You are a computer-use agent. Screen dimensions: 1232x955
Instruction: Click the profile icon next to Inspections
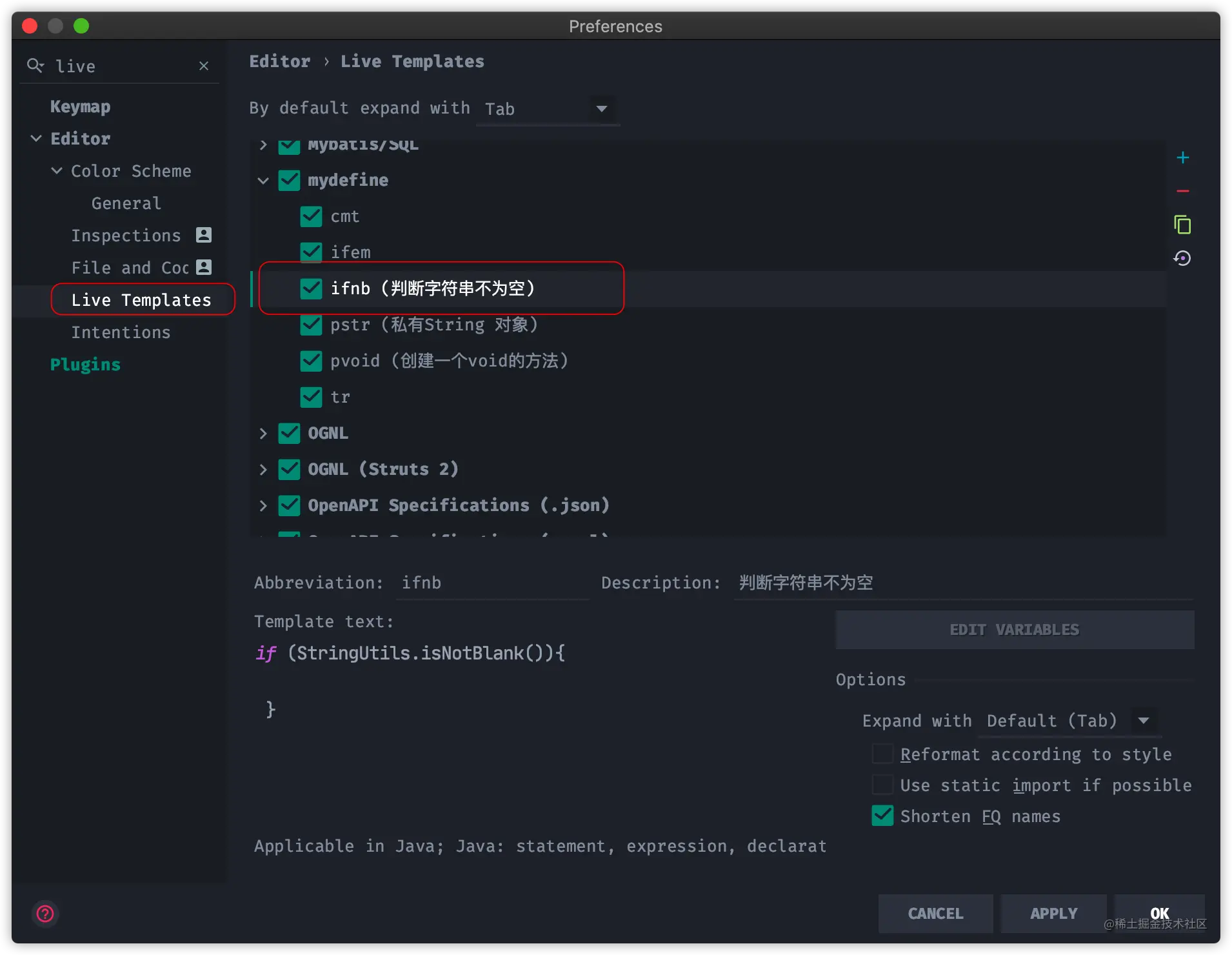click(x=204, y=235)
